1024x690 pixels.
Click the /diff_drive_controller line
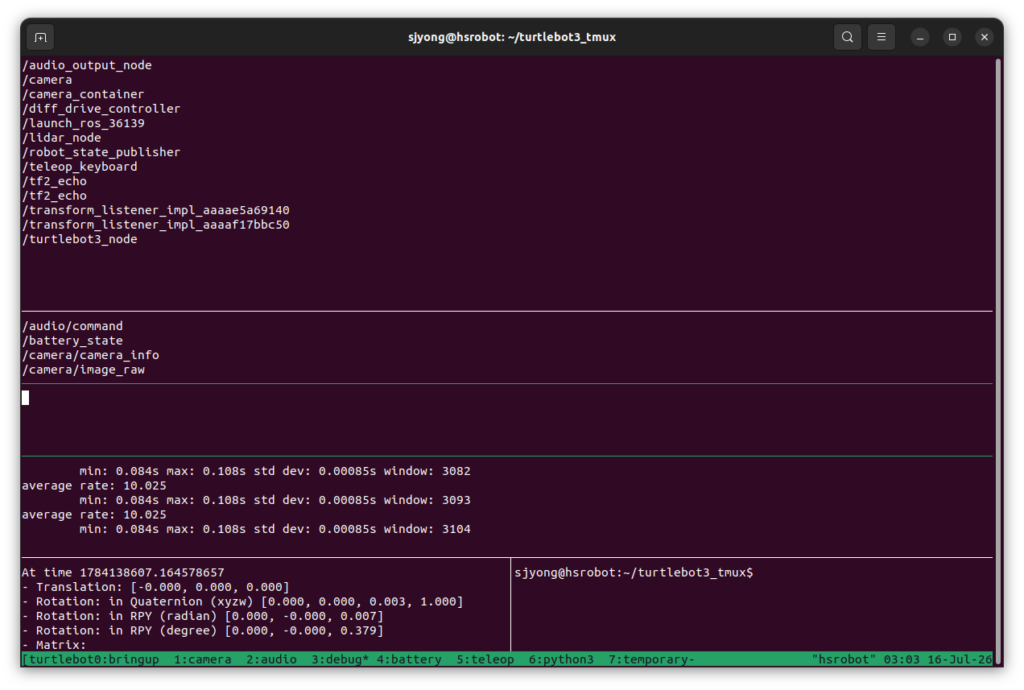101,108
